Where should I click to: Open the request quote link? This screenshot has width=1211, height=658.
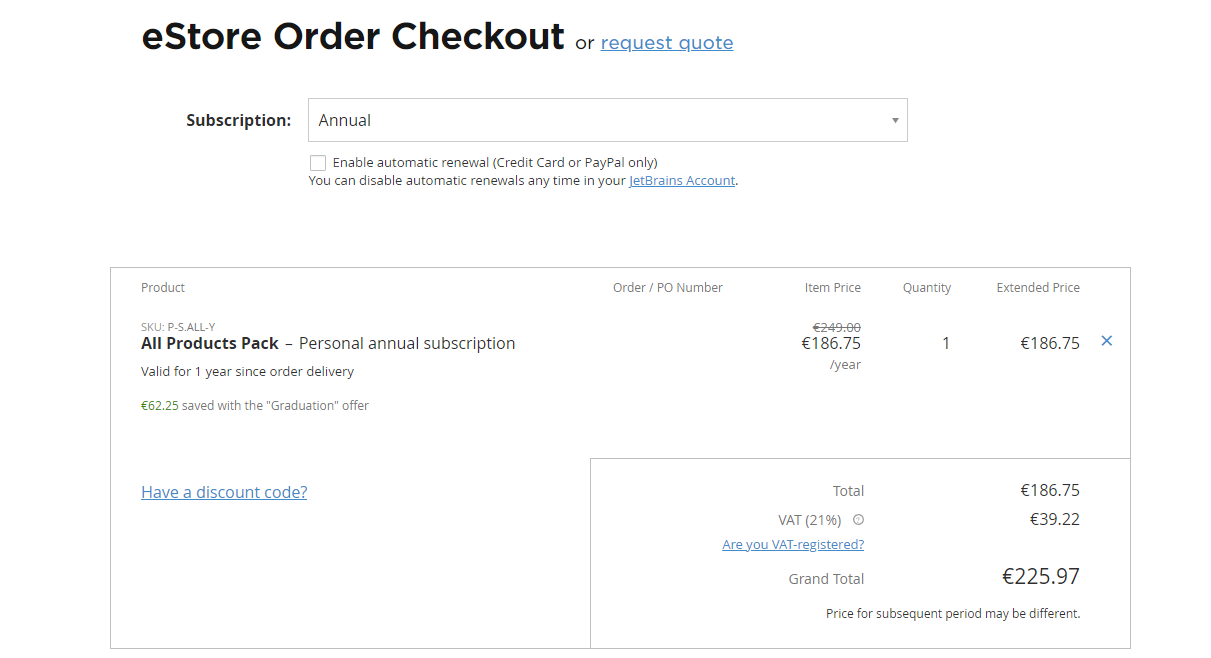point(666,43)
